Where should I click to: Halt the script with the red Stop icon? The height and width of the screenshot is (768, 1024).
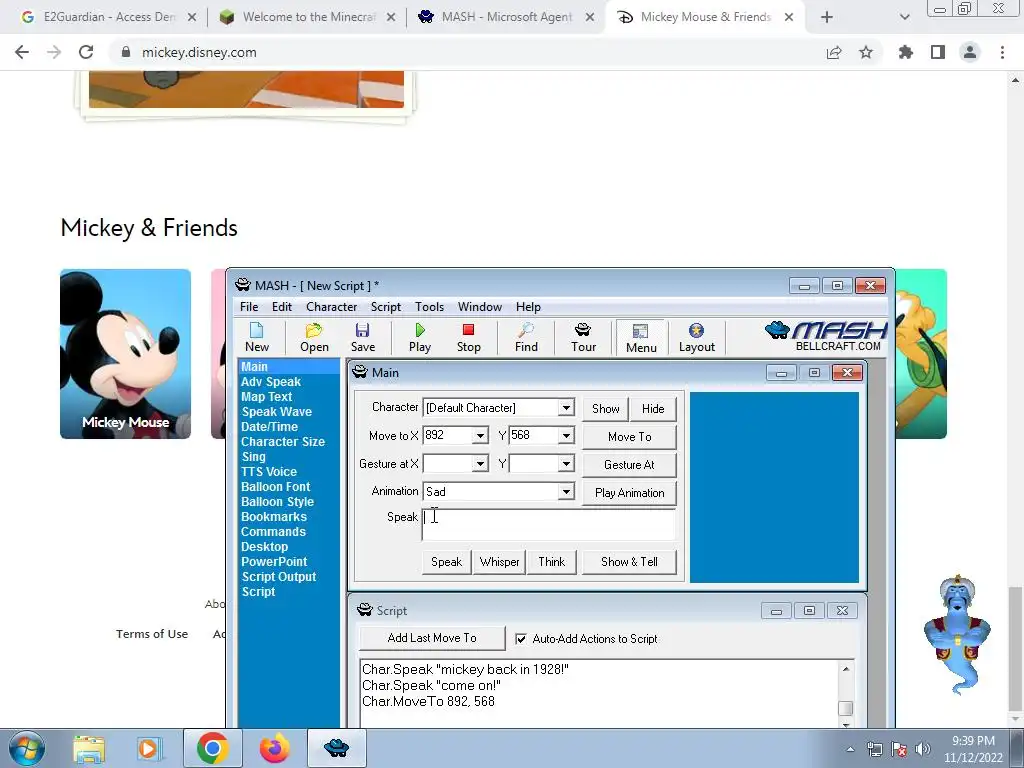(x=468, y=337)
